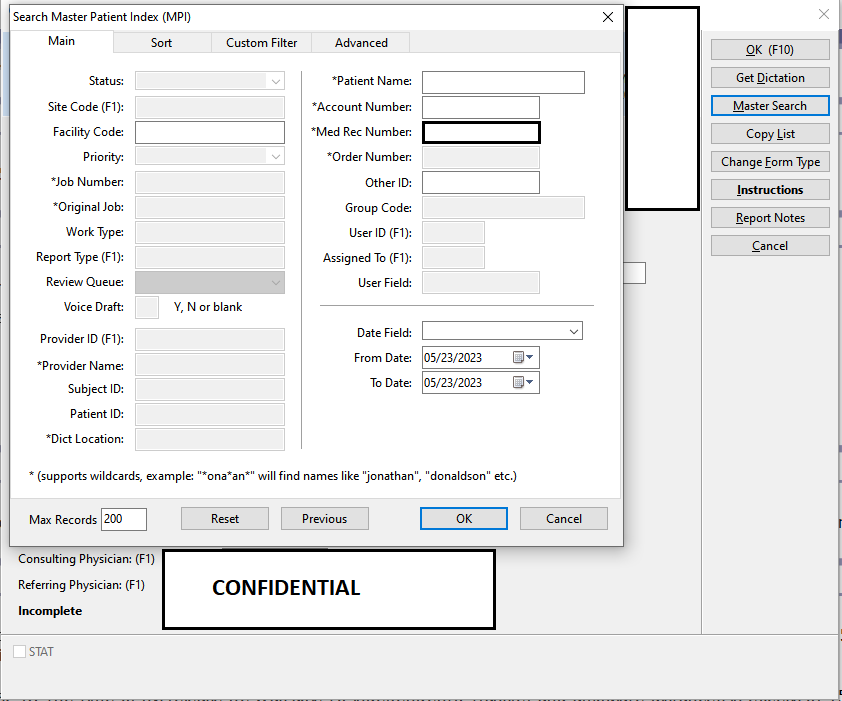Open the To Date calendar picker icon
The height and width of the screenshot is (701, 842).
523,382
